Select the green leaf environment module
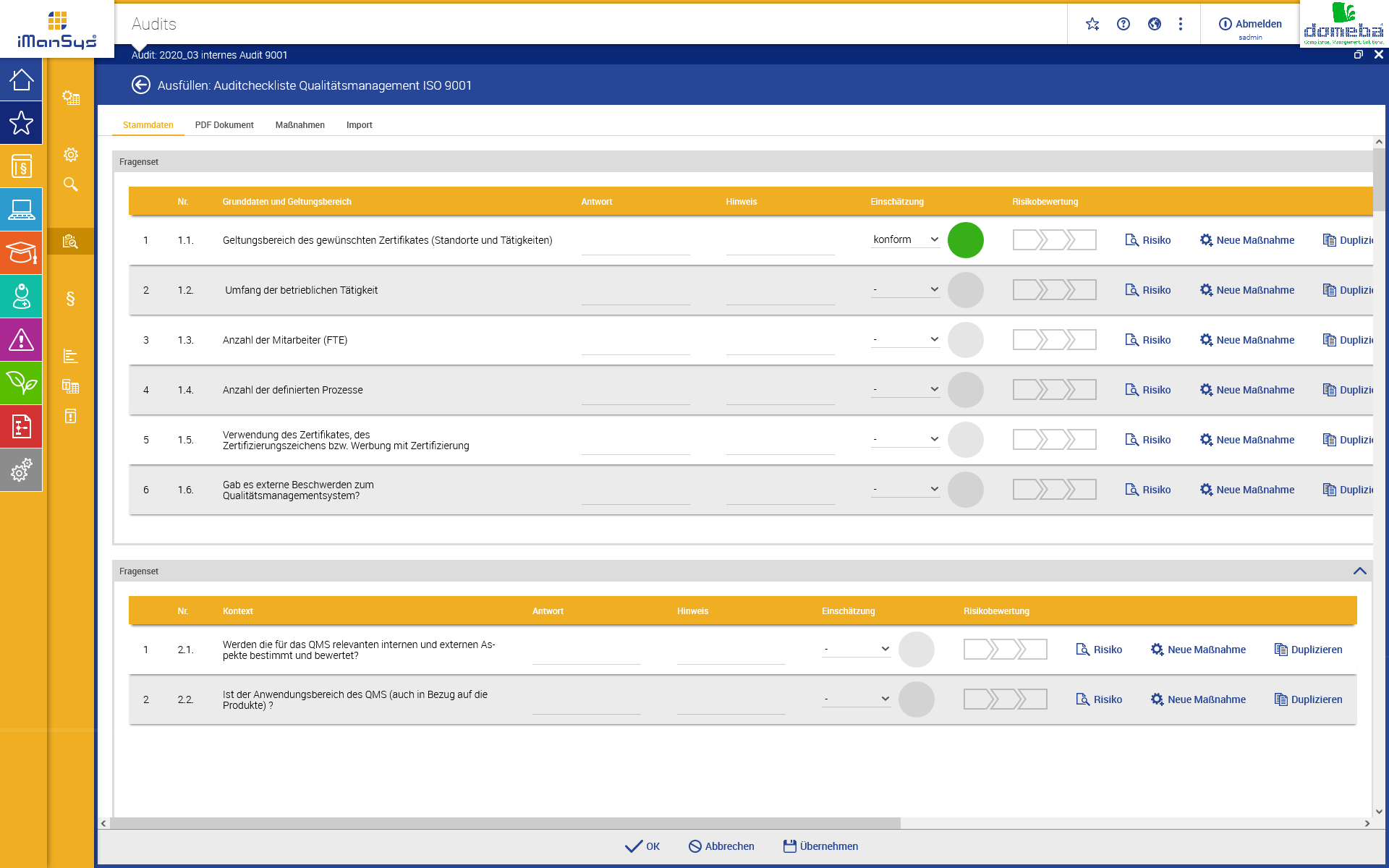This screenshot has height=868, width=1389. pyautogui.click(x=21, y=383)
